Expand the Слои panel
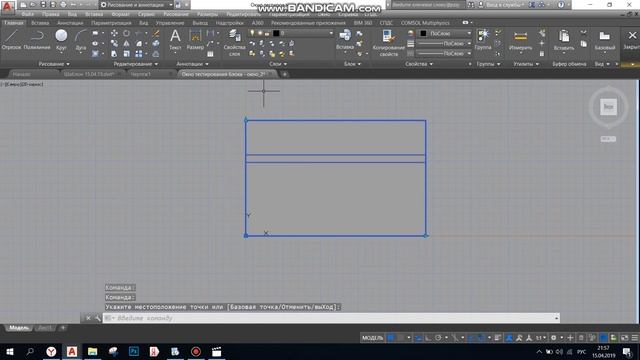640x360 pixels. pyautogui.click(x=278, y=64)
